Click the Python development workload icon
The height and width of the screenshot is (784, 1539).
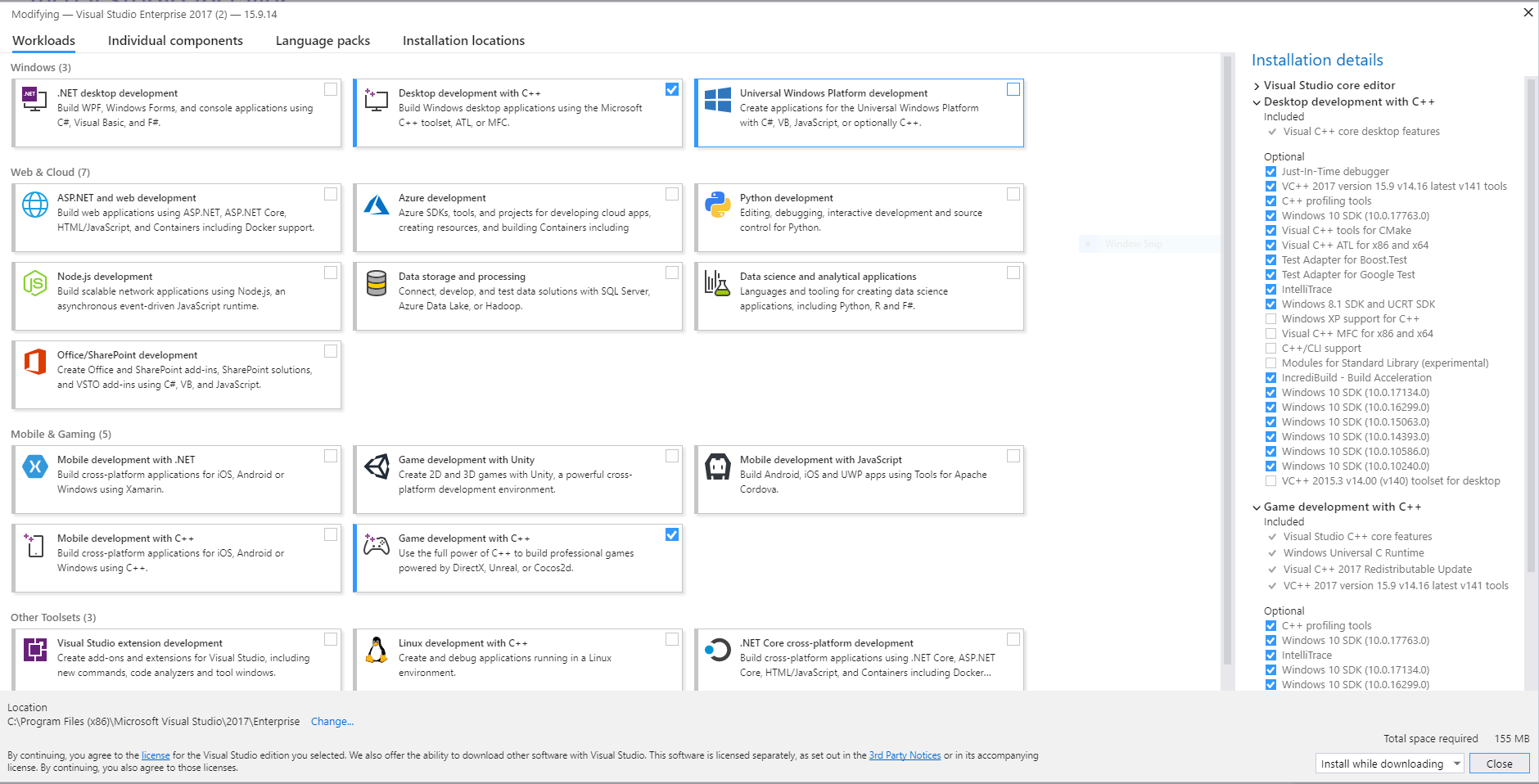[x=718, y=205]
